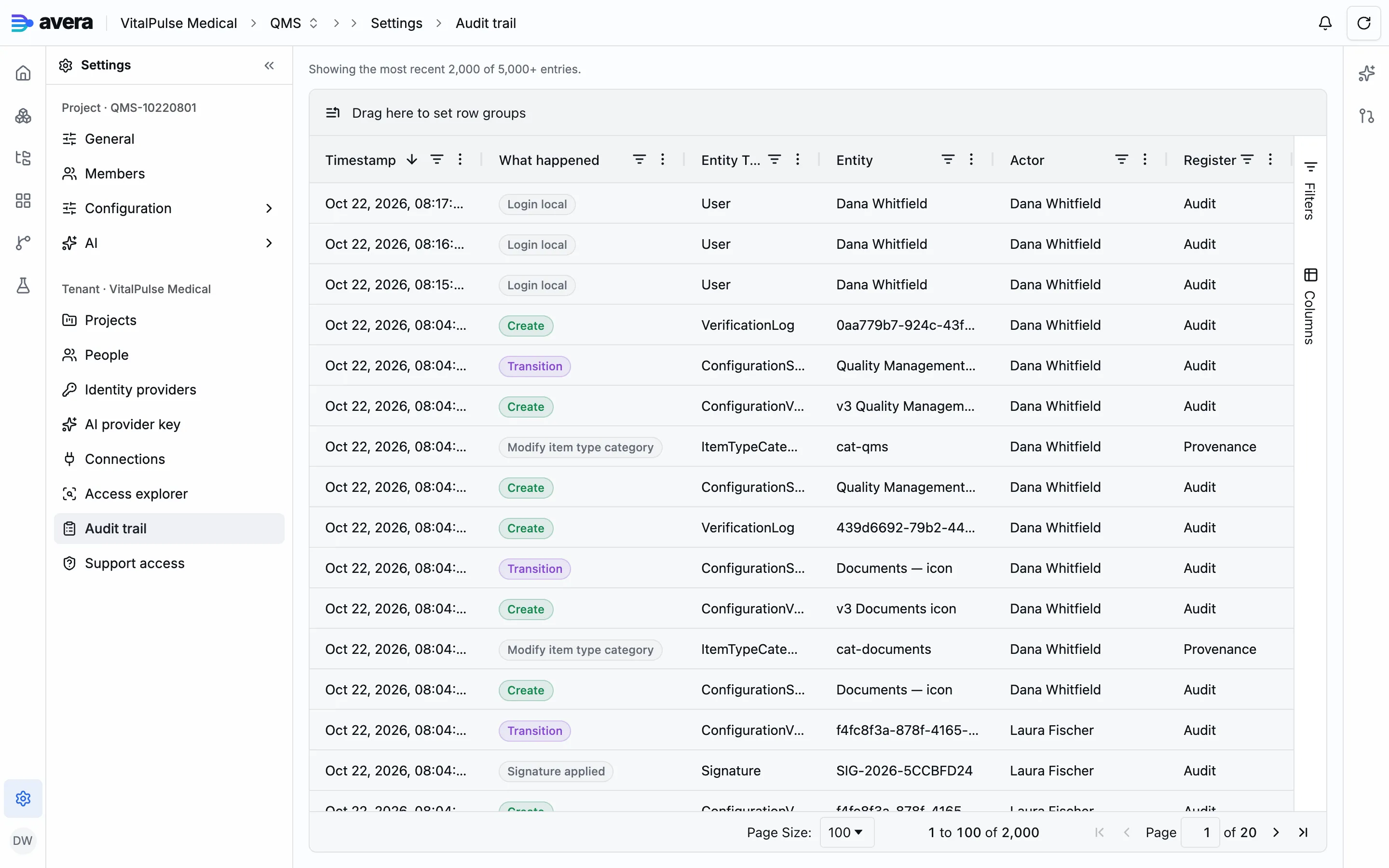
Task: Open the AI sparkle assistant panel icon
Action: coord(1366,73)
